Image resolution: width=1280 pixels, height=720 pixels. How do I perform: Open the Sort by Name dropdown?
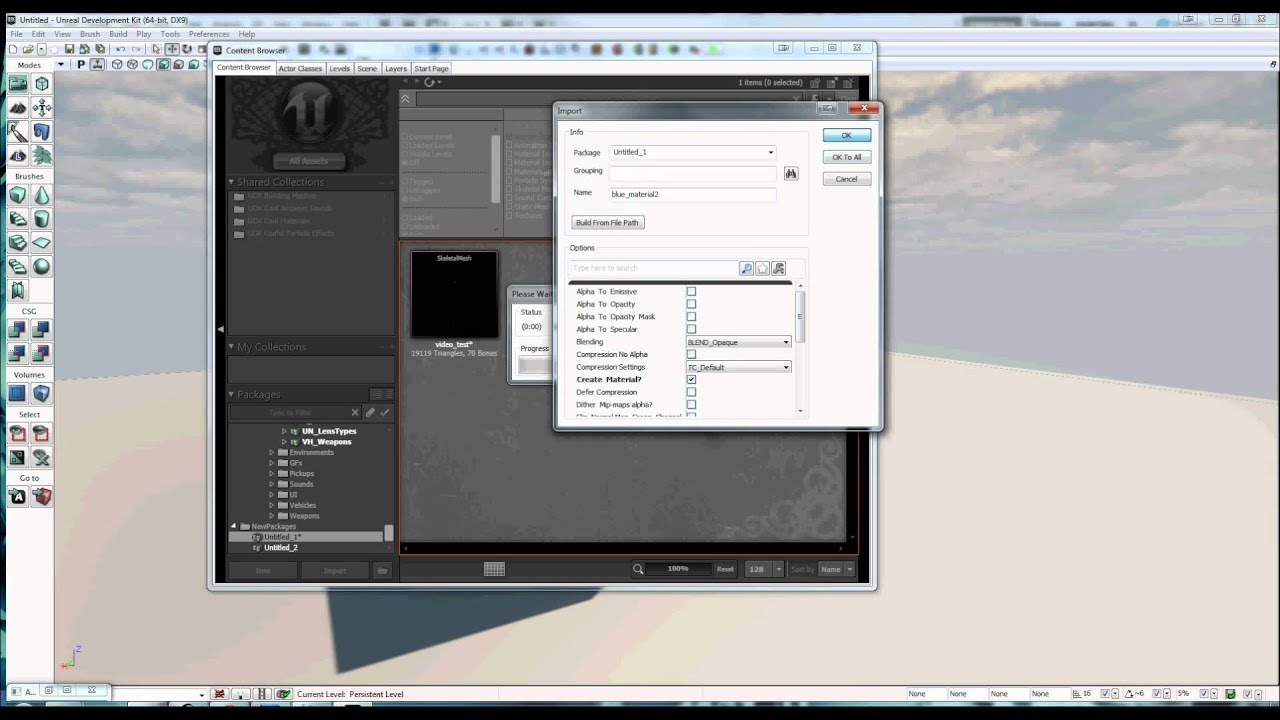(836, 569)
